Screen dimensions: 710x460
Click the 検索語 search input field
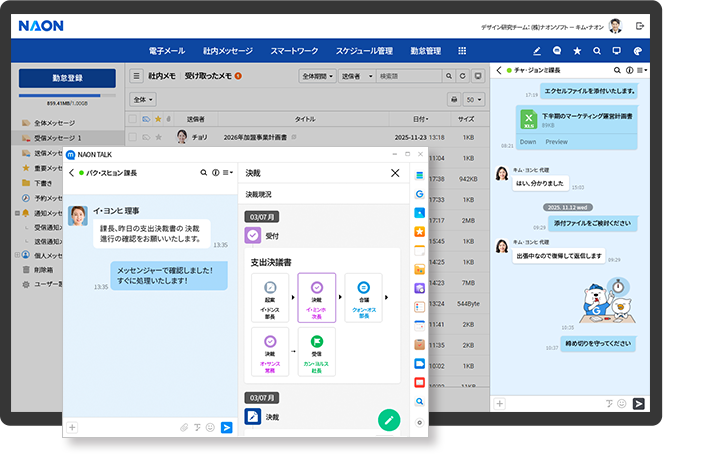coord(405,76)
